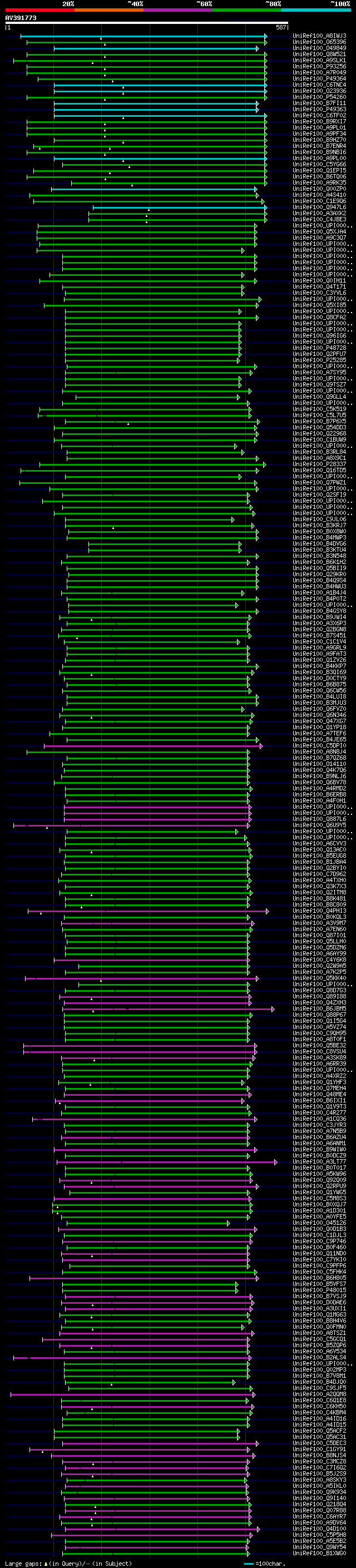The height and width of the screenshot is (1568, 356).
Task: Open hit UniRef100_B8NJS4
Action: click(x=319, y=1456)
